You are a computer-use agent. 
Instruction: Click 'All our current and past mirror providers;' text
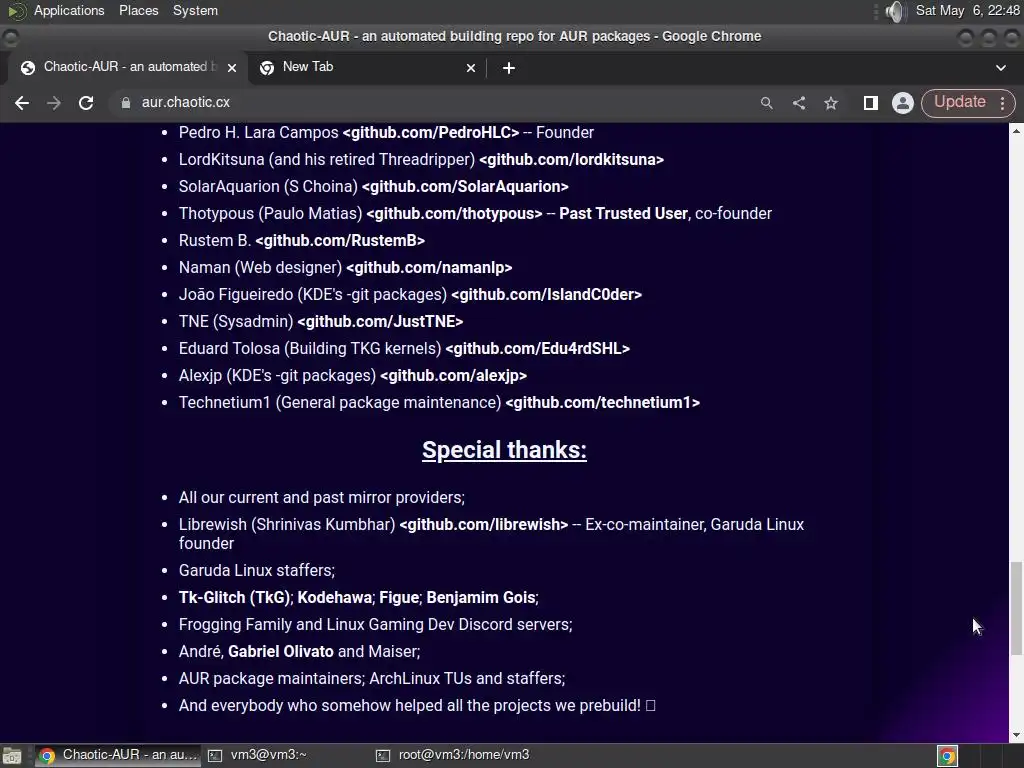pos(322,498)
